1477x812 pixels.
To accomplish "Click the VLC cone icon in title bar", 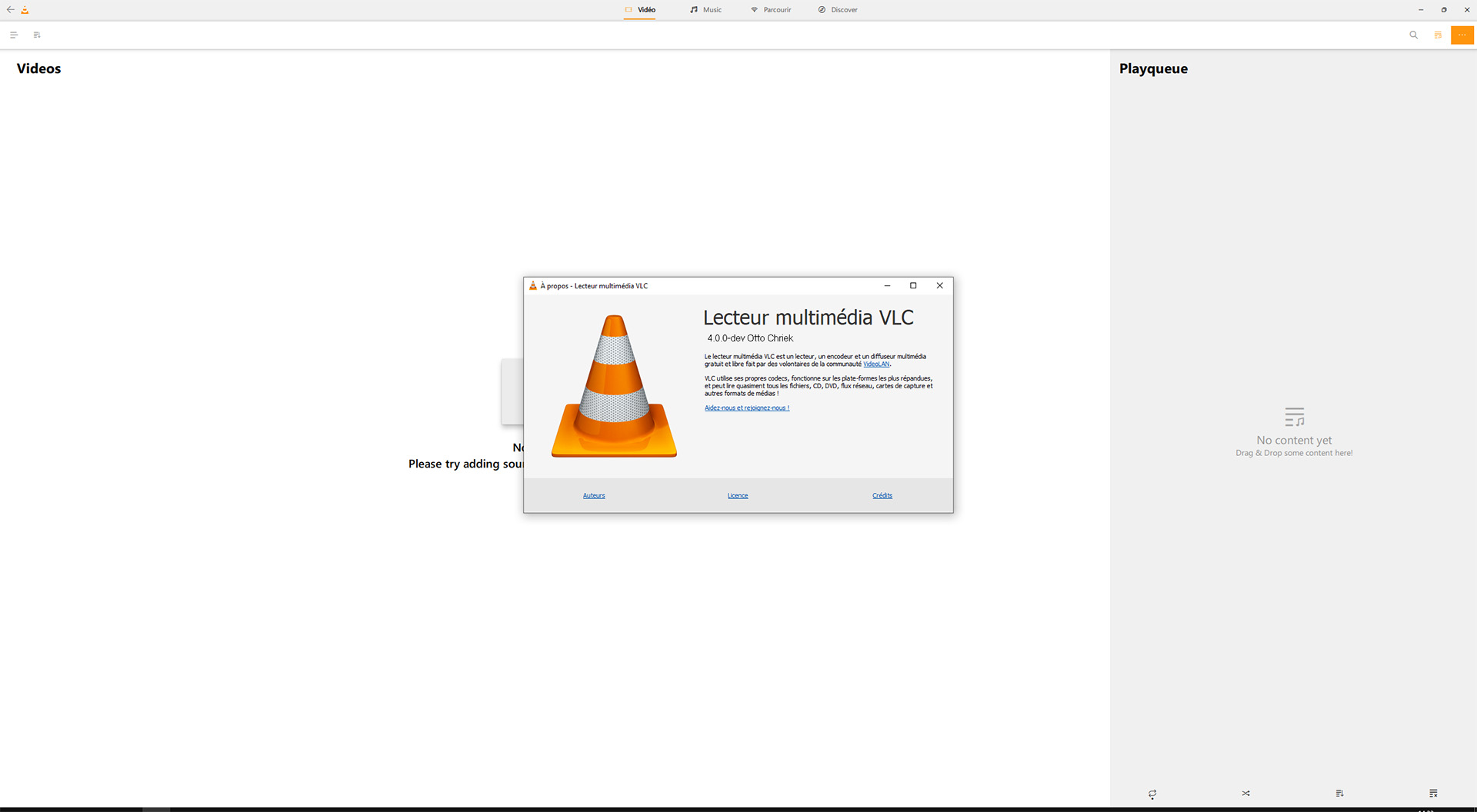I will [25, 10].
